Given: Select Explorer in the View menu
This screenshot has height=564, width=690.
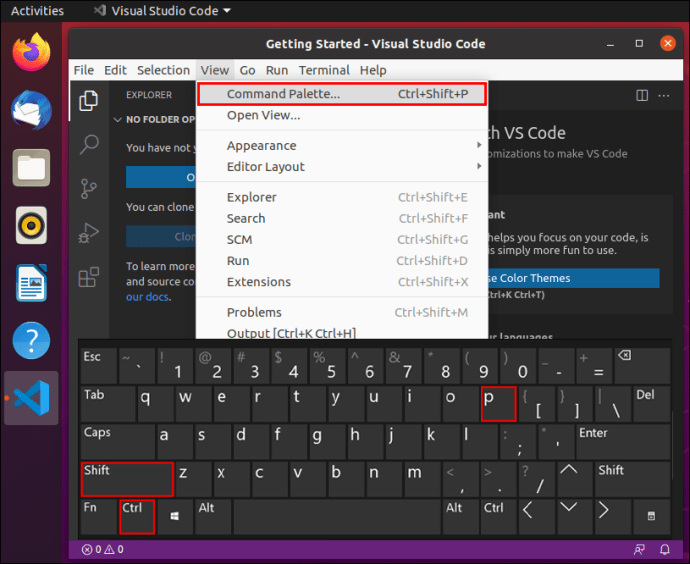Looking at the screenshot, I should coord(342,197).
